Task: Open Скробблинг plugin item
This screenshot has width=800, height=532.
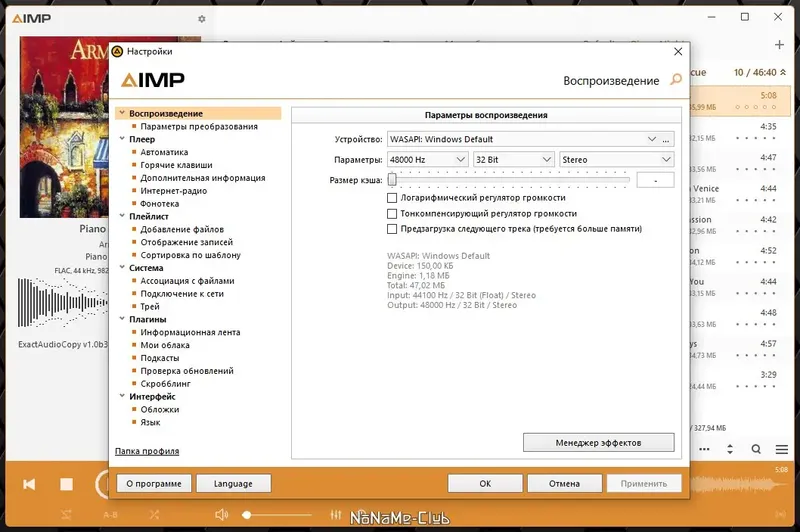Action: pos(166,384)
